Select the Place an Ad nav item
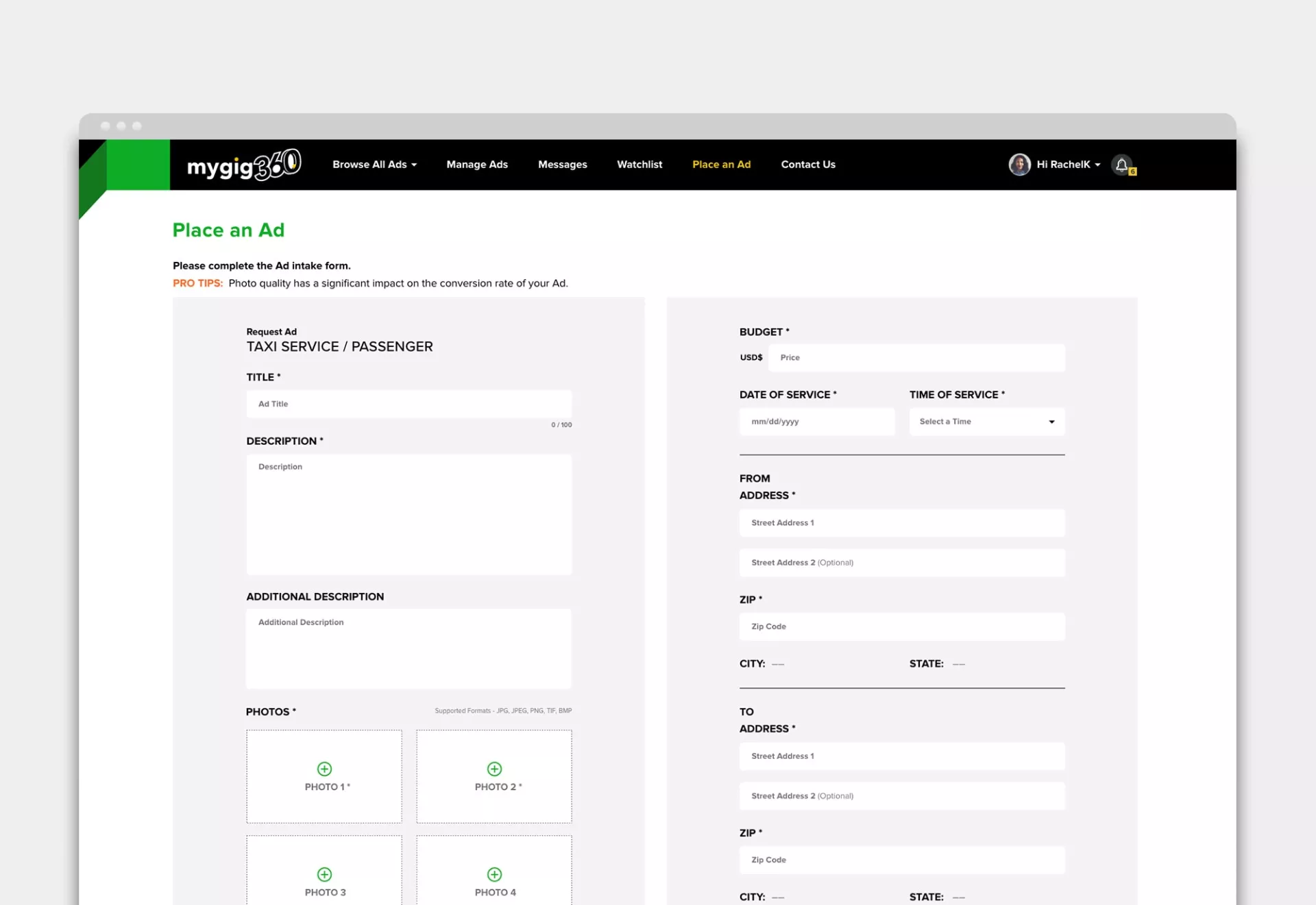Viewport: 1316px width, 905px height. (x=721, y=165)
